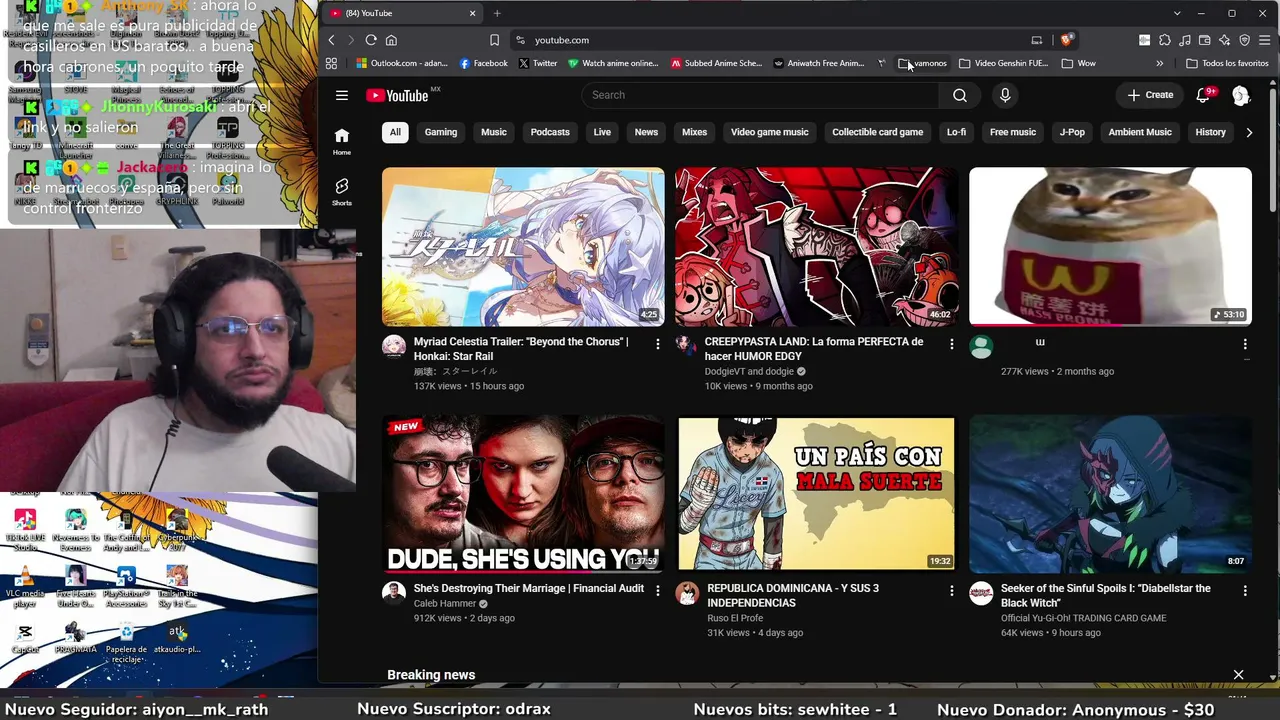Viewport: 1280px width, 720px height.
Task: Click the browser home icon
Action: 391,40
